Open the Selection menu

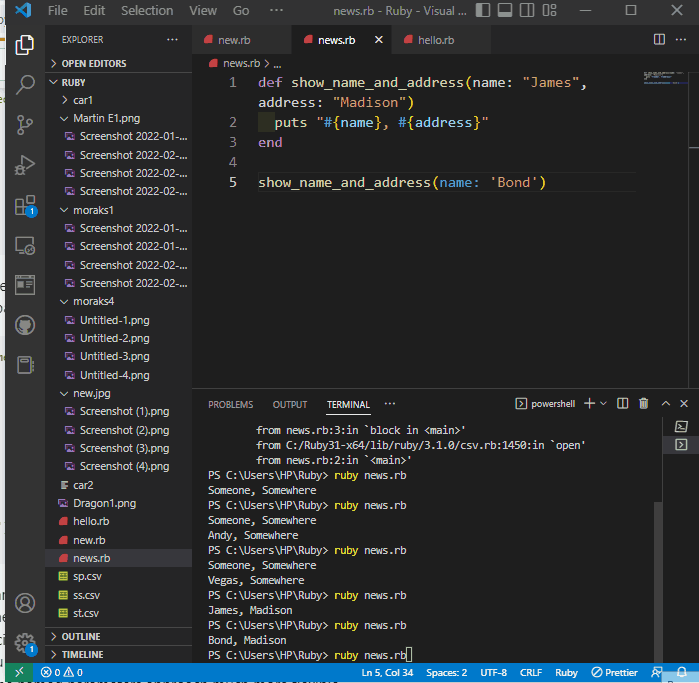pos(147,10)
